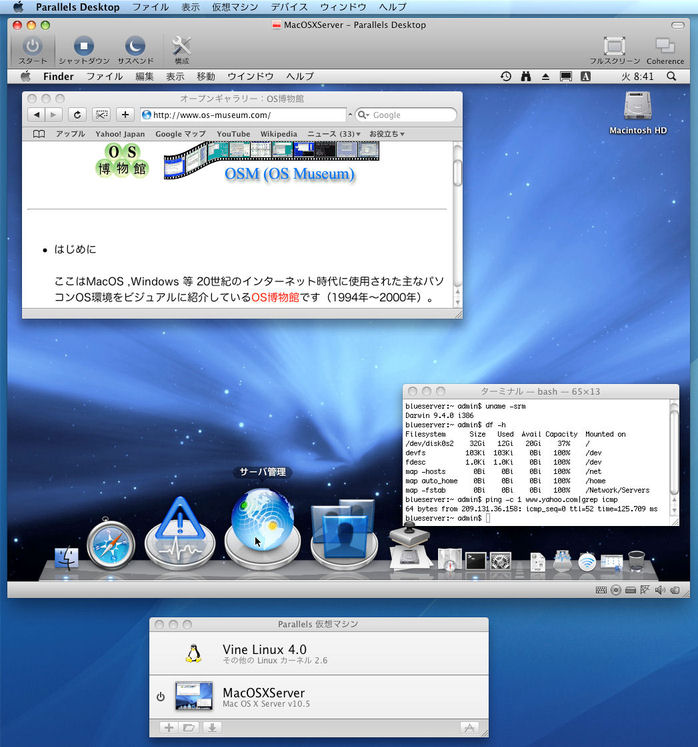
Task: Open the guest Apple menu
Action: click(x=26, y=76)
